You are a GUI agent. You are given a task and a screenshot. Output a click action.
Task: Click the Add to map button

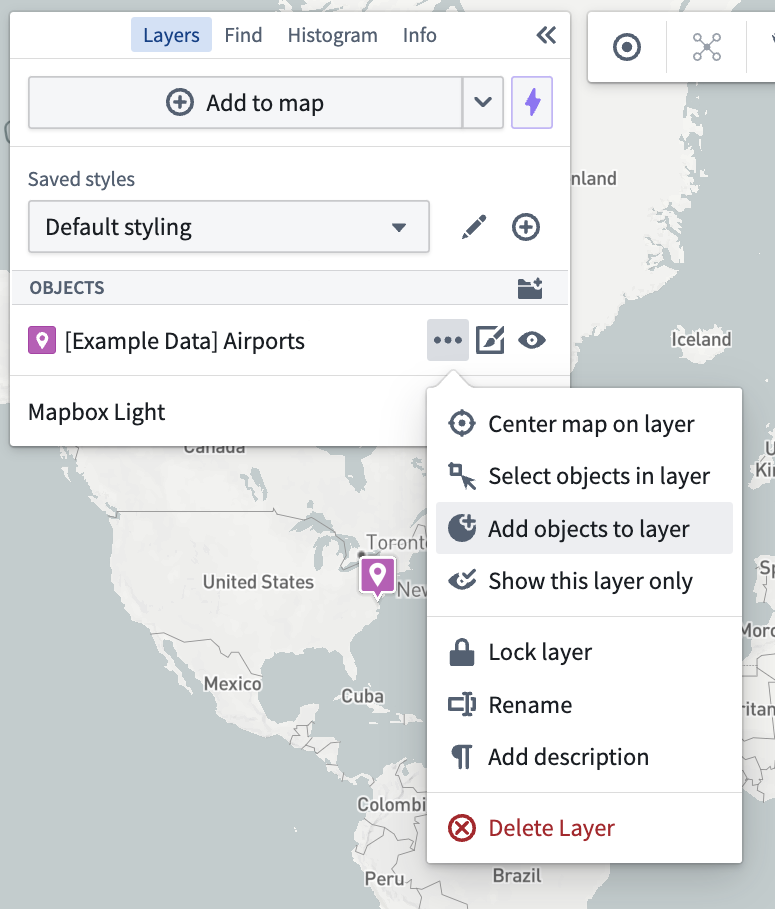tap(245, 103)
